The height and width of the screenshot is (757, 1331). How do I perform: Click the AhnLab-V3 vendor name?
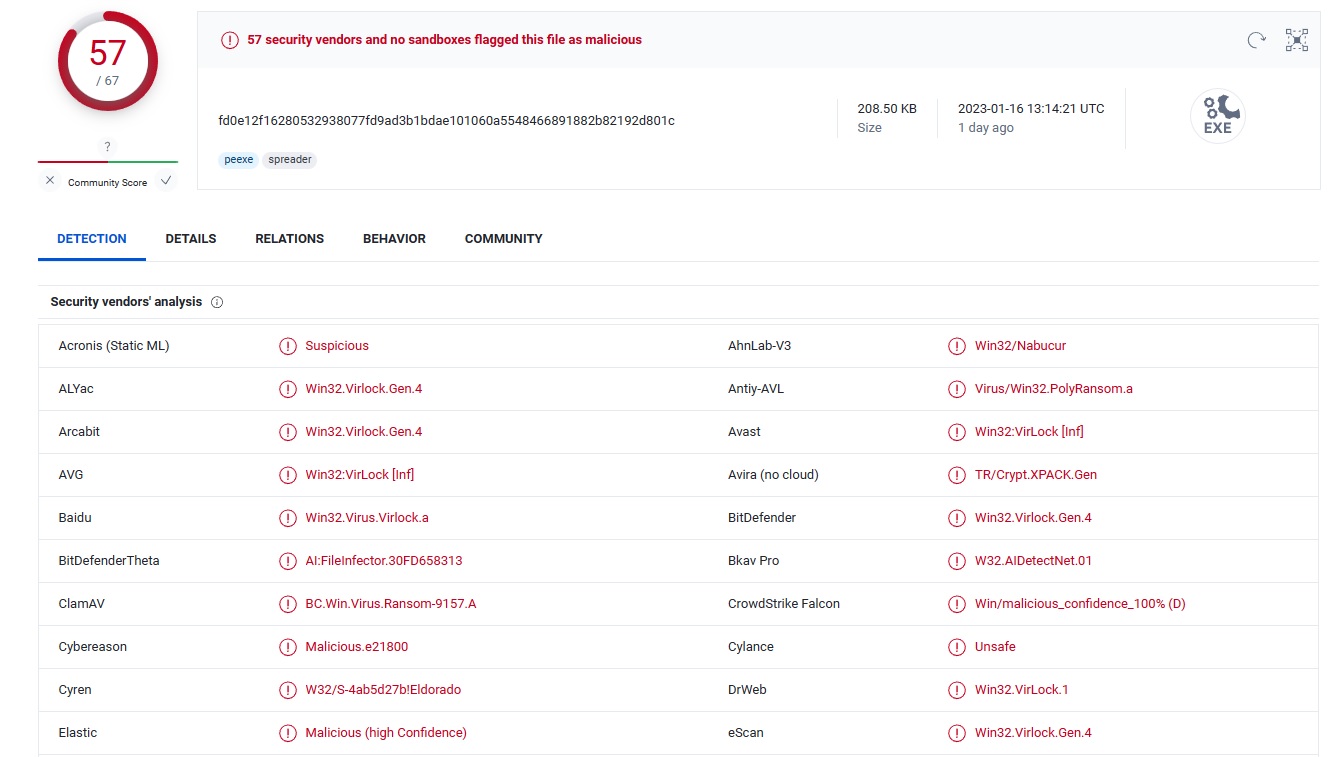759,346
